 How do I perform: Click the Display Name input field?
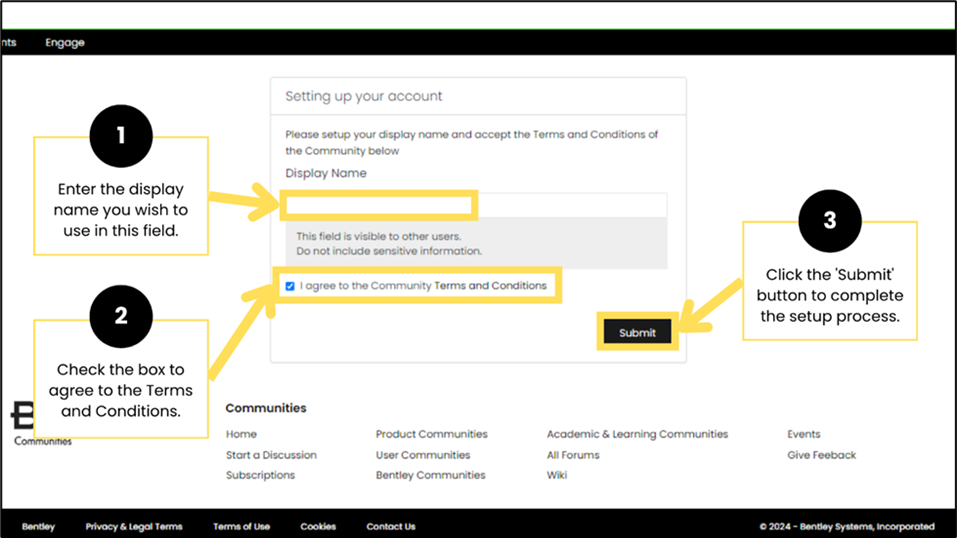coord(475,206)
